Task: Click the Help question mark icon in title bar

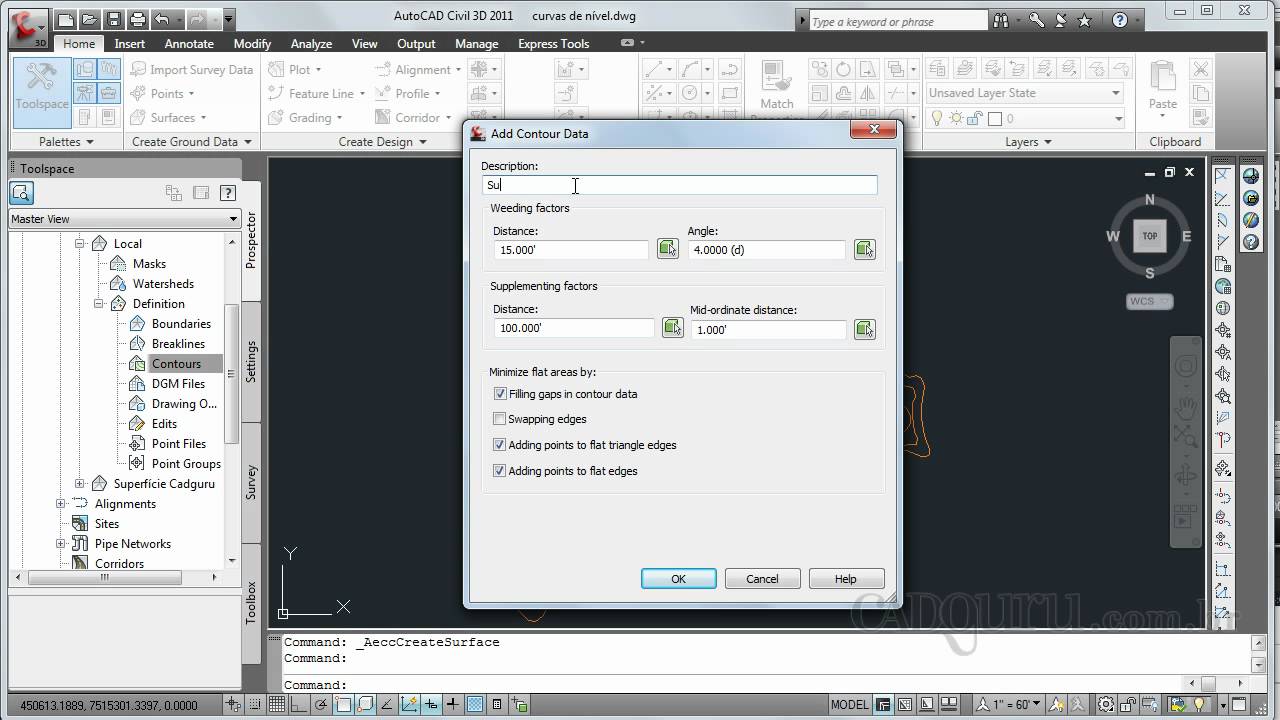Action: pos(1120,20)
